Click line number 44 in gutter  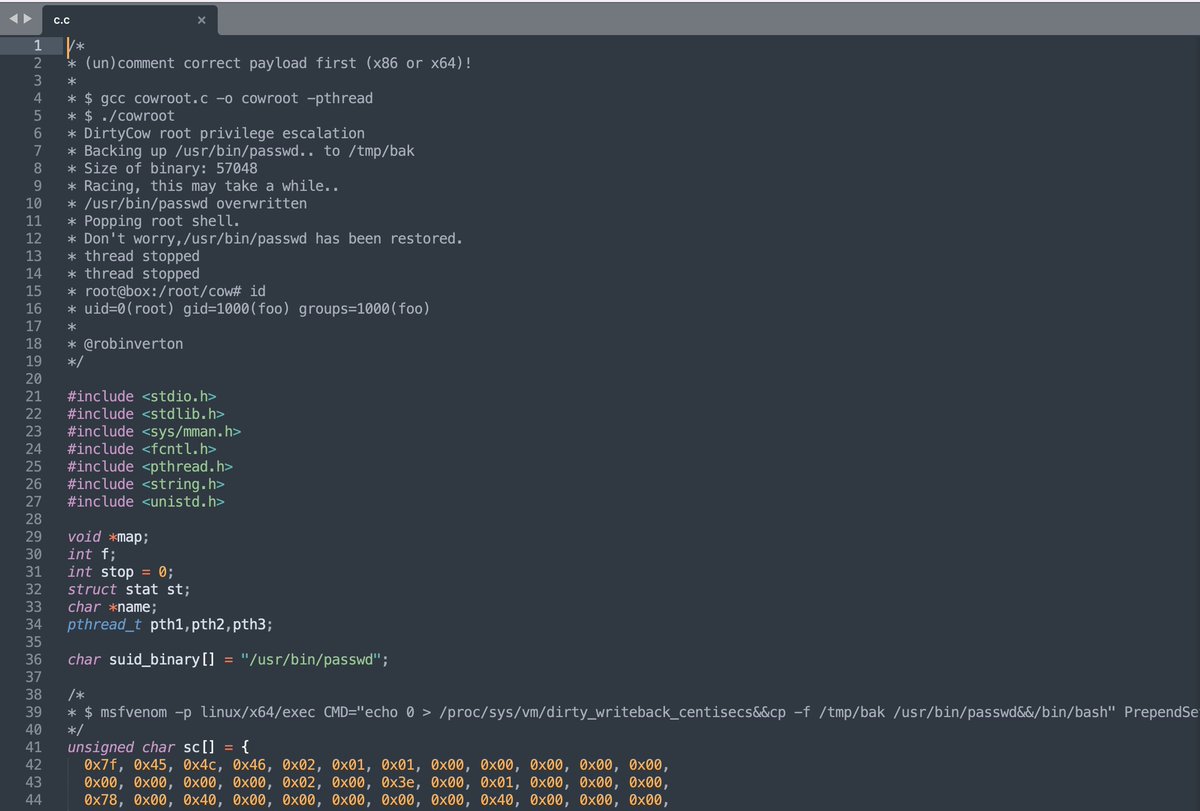[x=33, y=800]
